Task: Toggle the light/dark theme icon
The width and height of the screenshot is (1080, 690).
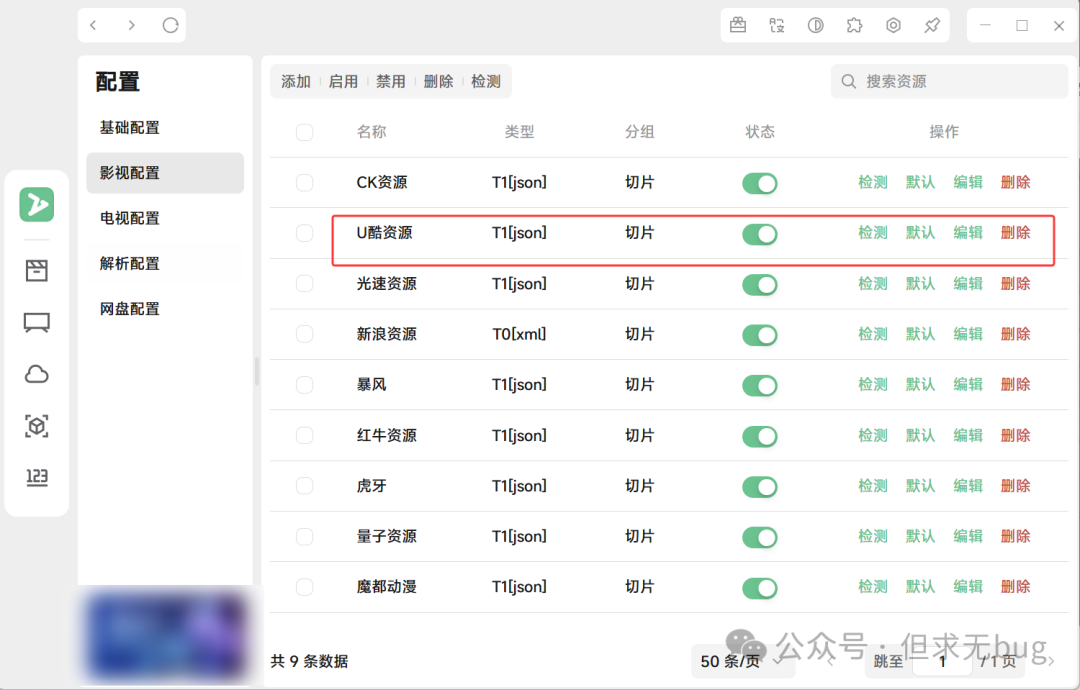Action: point(815,26)
